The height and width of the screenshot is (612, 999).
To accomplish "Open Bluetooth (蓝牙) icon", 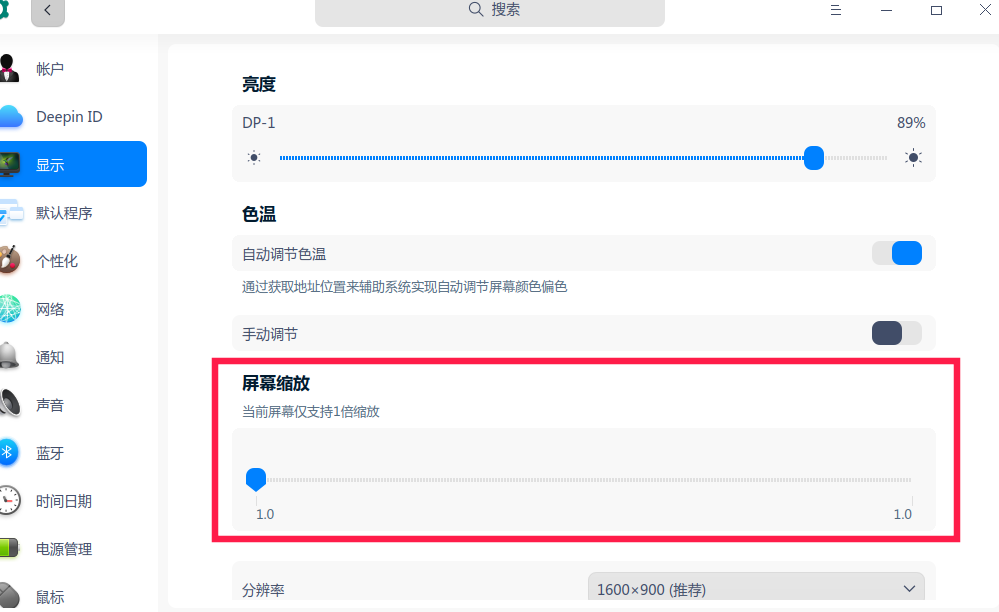I will pyautogui.click(x=9, y=453).
